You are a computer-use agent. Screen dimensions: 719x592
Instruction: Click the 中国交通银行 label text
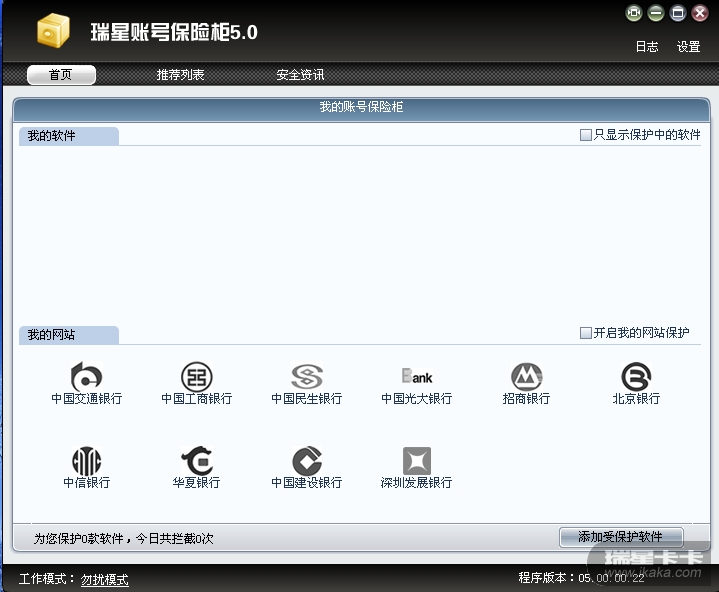pos(86,398)
